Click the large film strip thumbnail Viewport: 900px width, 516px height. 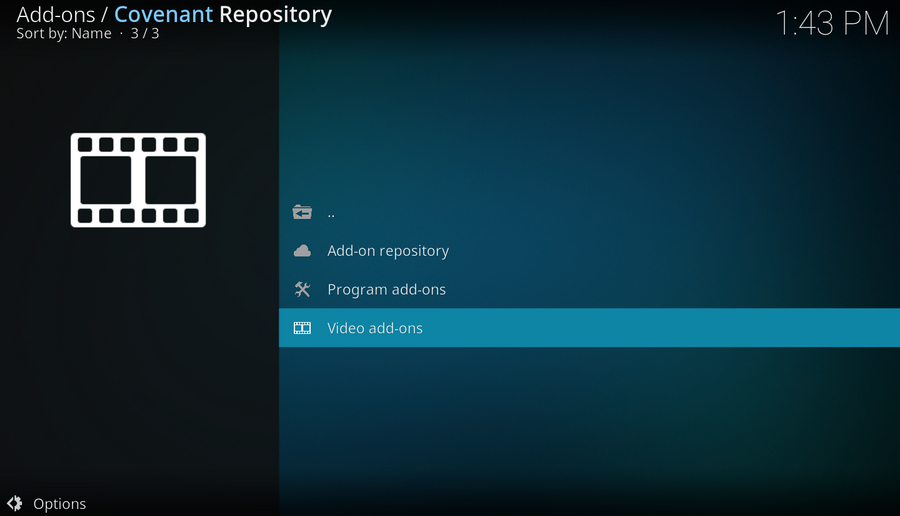138,180
